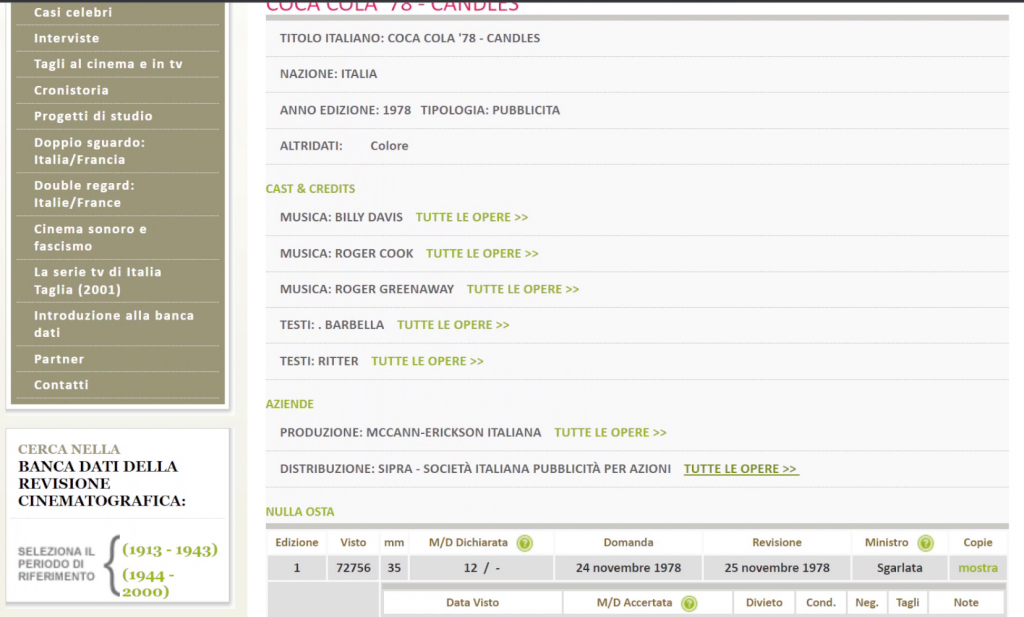View all works for Barbella
1024x617 pixels.
point(453,324)
